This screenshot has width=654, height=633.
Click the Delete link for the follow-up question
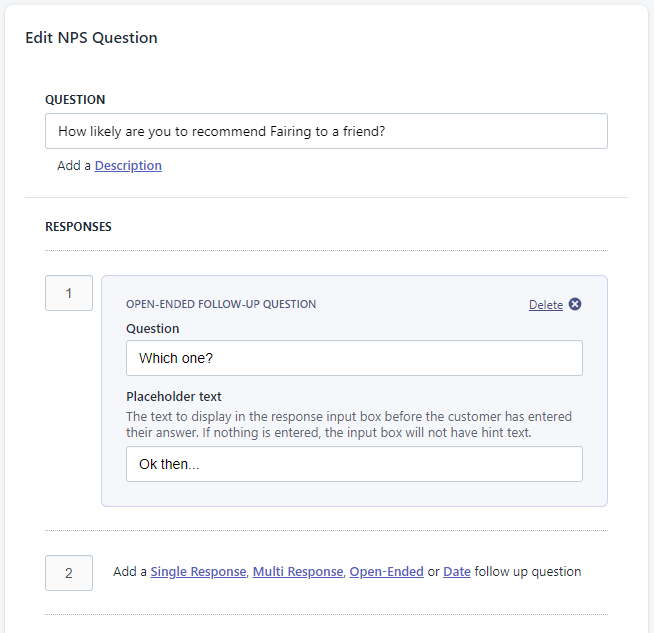[545, 305]
